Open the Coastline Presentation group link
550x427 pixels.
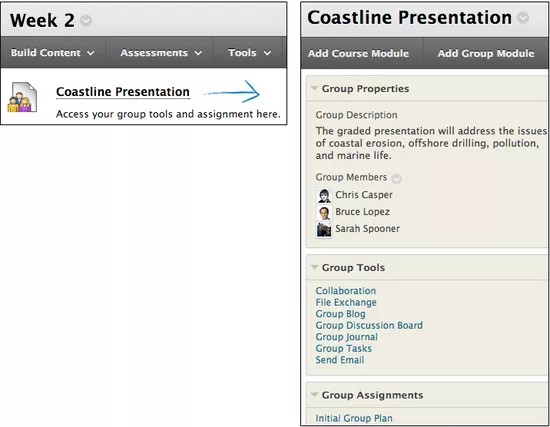coord(123,92)
